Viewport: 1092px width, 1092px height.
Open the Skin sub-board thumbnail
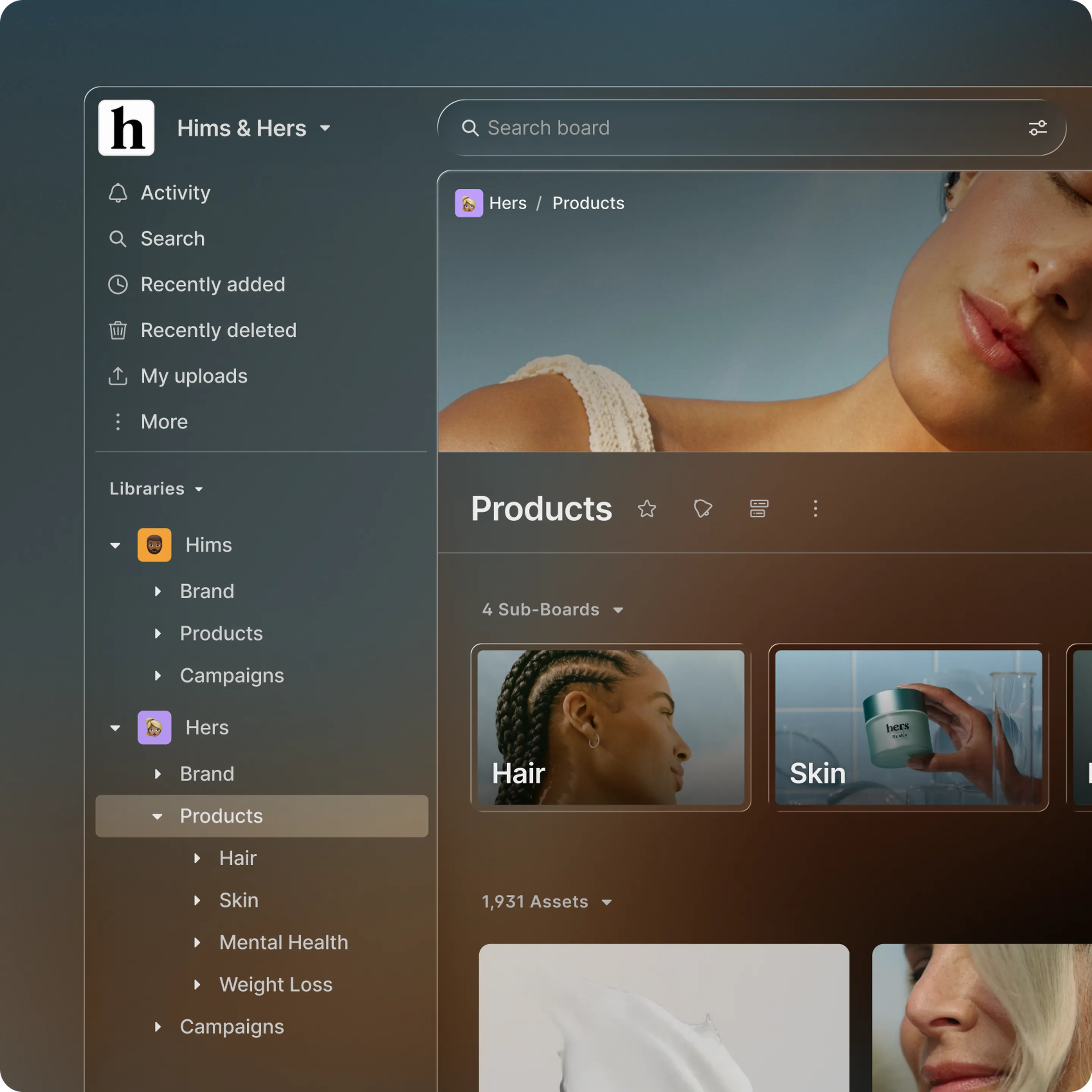[908, 728]
